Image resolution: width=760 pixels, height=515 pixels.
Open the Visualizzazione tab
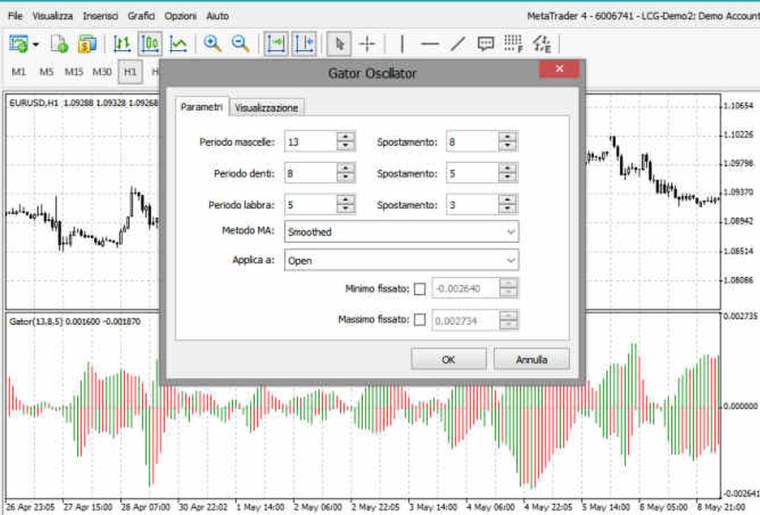(266, 107)
